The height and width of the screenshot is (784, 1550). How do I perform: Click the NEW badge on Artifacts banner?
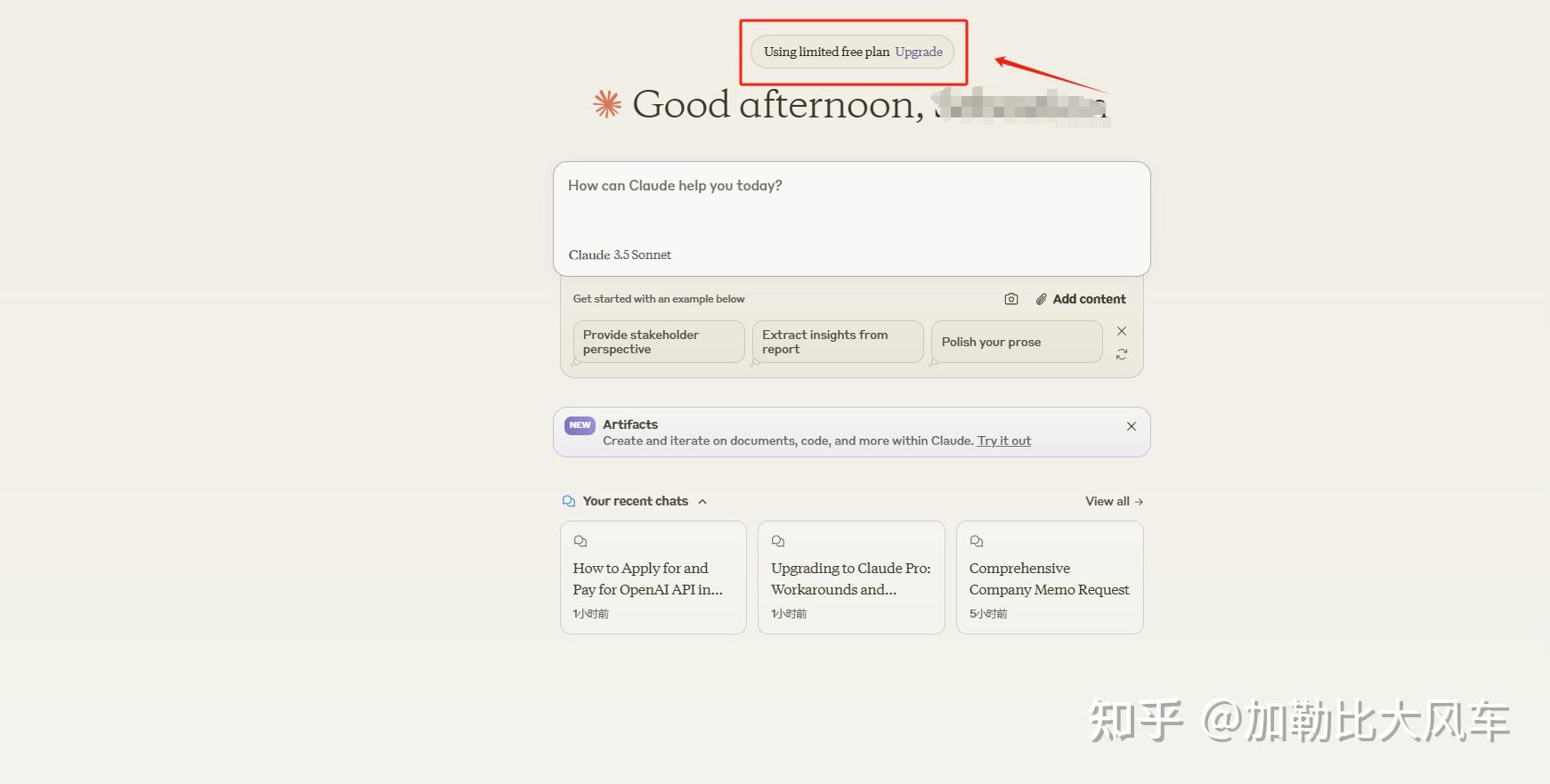pos(580,425)
